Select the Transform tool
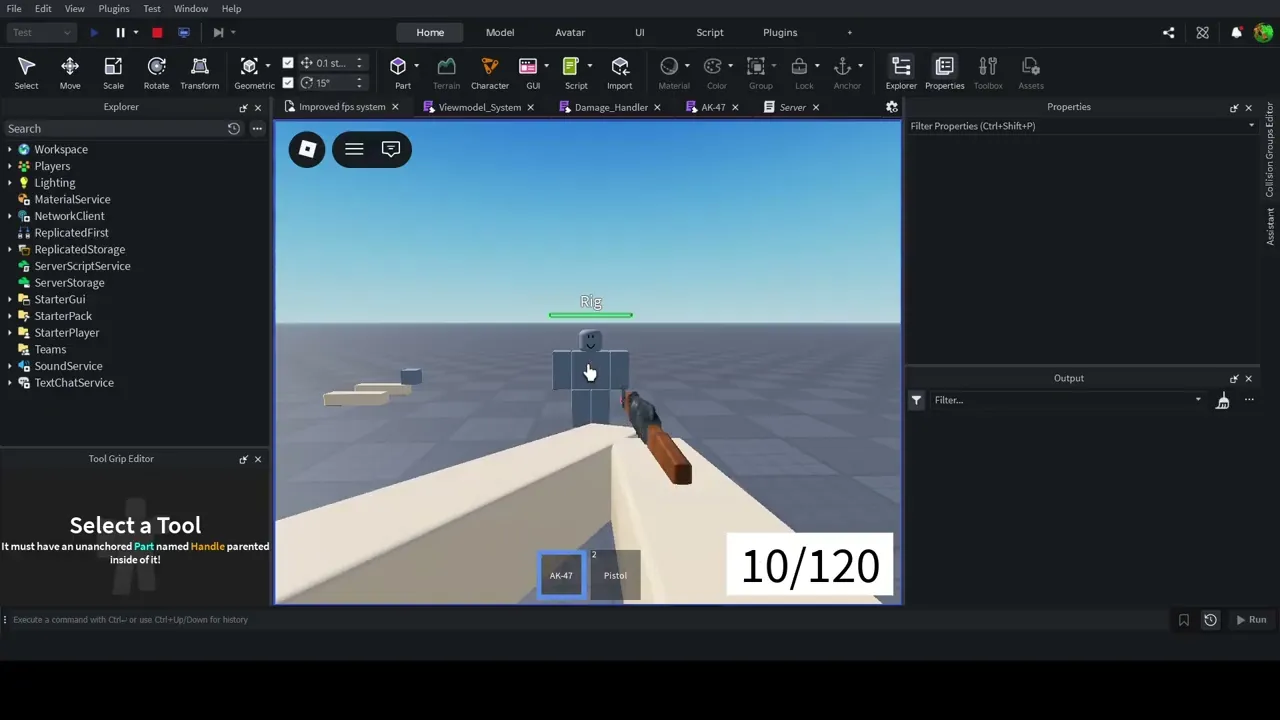This screenshot has width=1280, height=720. [199, 73]
